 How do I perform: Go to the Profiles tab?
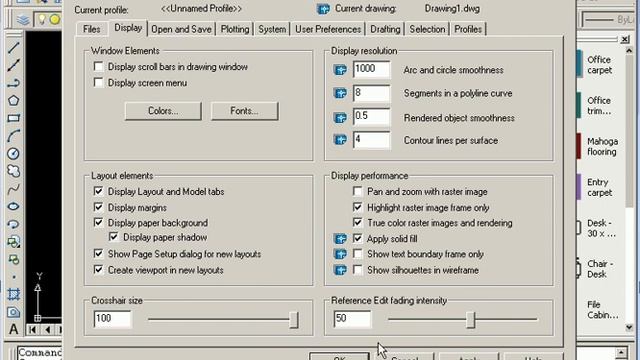click(468, 29)
